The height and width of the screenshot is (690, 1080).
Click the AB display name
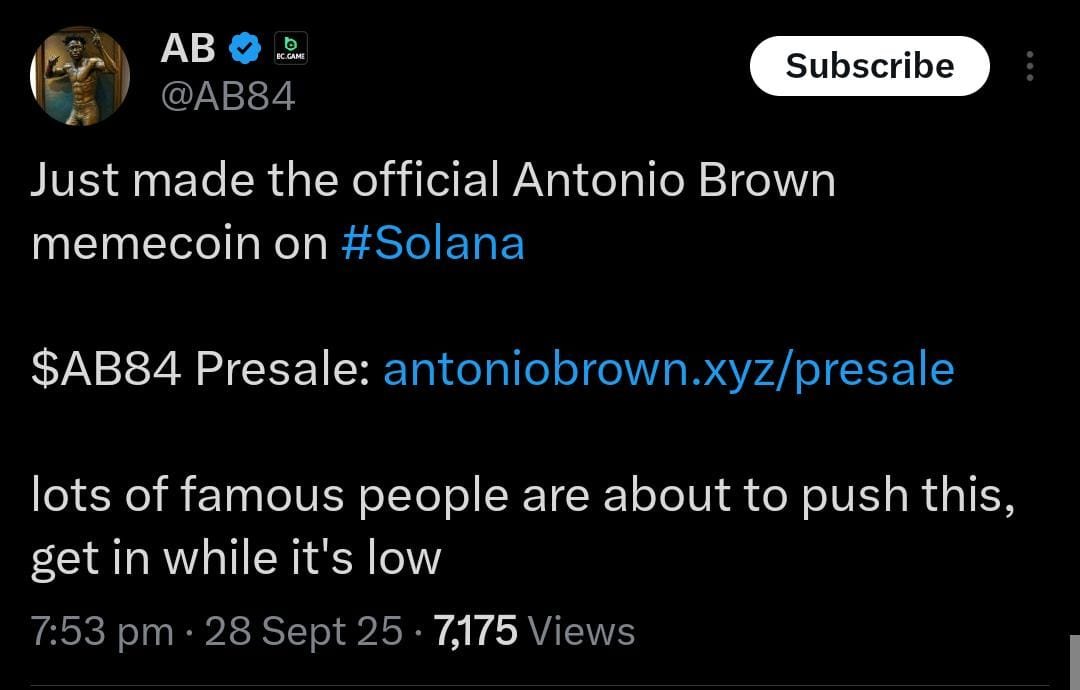191,44
